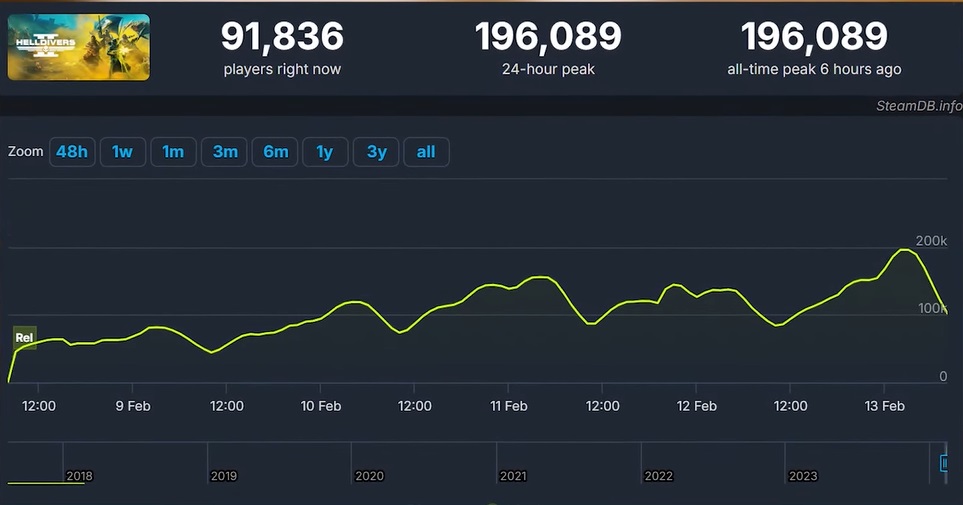Image resolution: width=963 pixels, height=505 pixels.
Task: Set chart zoom to 48h
Action: (72, 152)
